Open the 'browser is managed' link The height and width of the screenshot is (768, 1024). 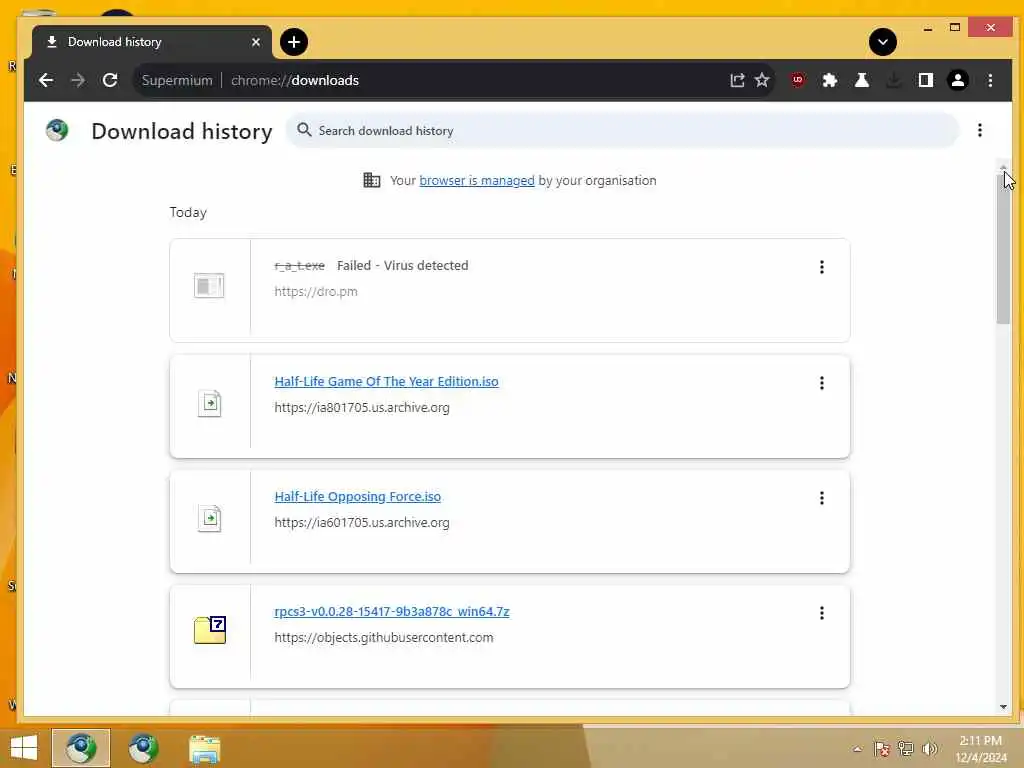pos(477,180)
